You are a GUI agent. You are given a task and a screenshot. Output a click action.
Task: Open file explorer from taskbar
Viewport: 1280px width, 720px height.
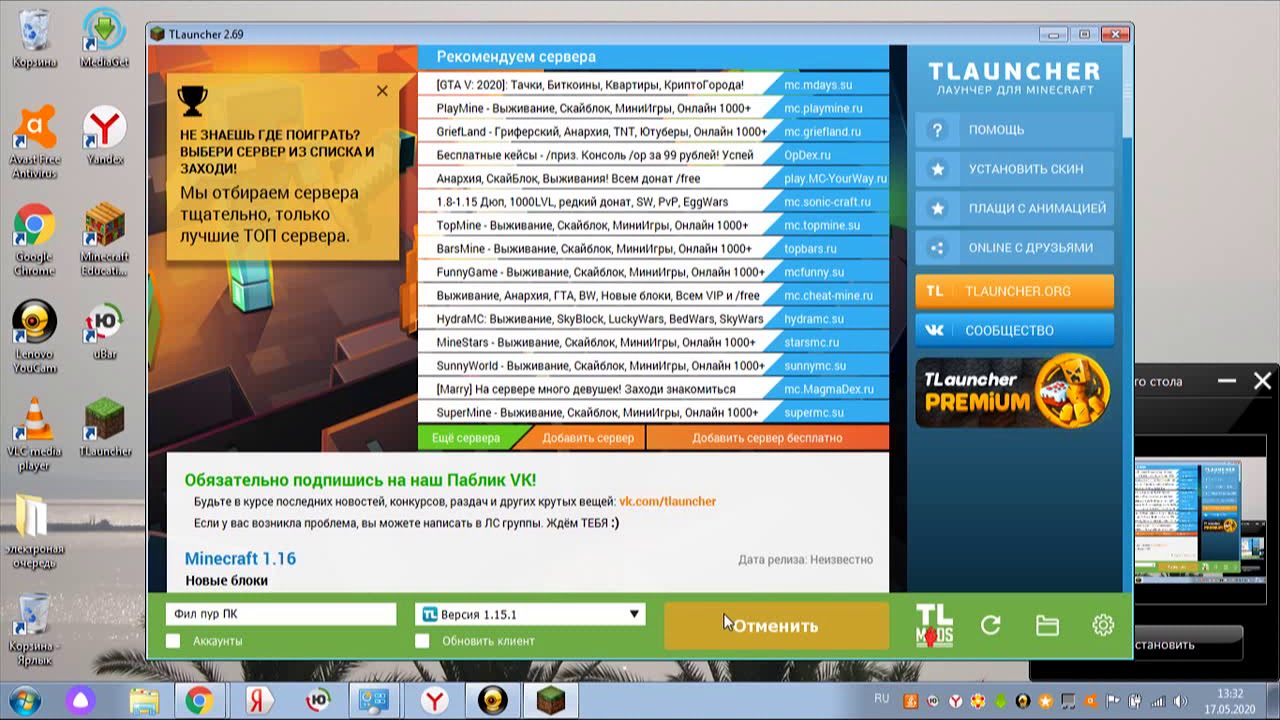(143, 700)
